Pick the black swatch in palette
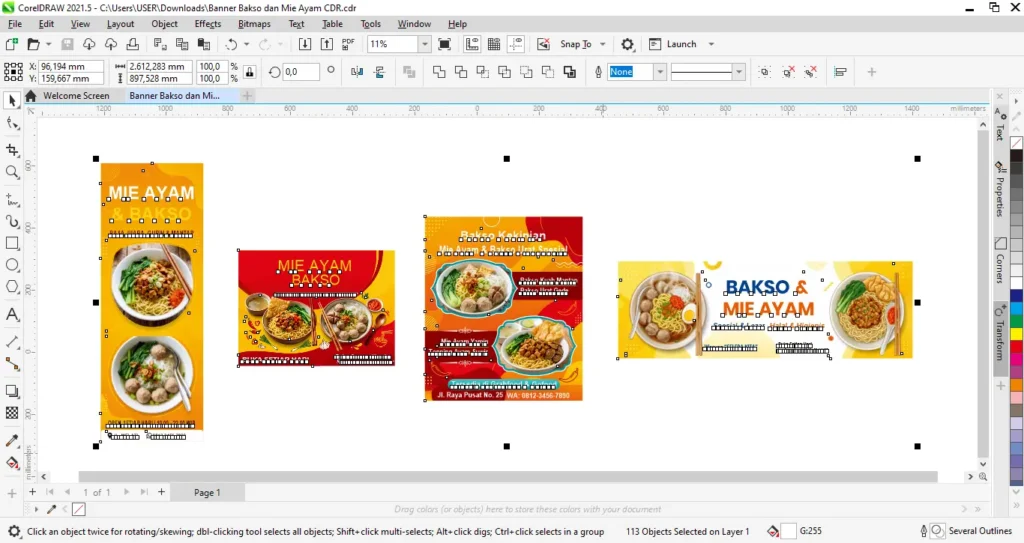The width and height of the screenshot is (1024, 543). coord(1016,156)
